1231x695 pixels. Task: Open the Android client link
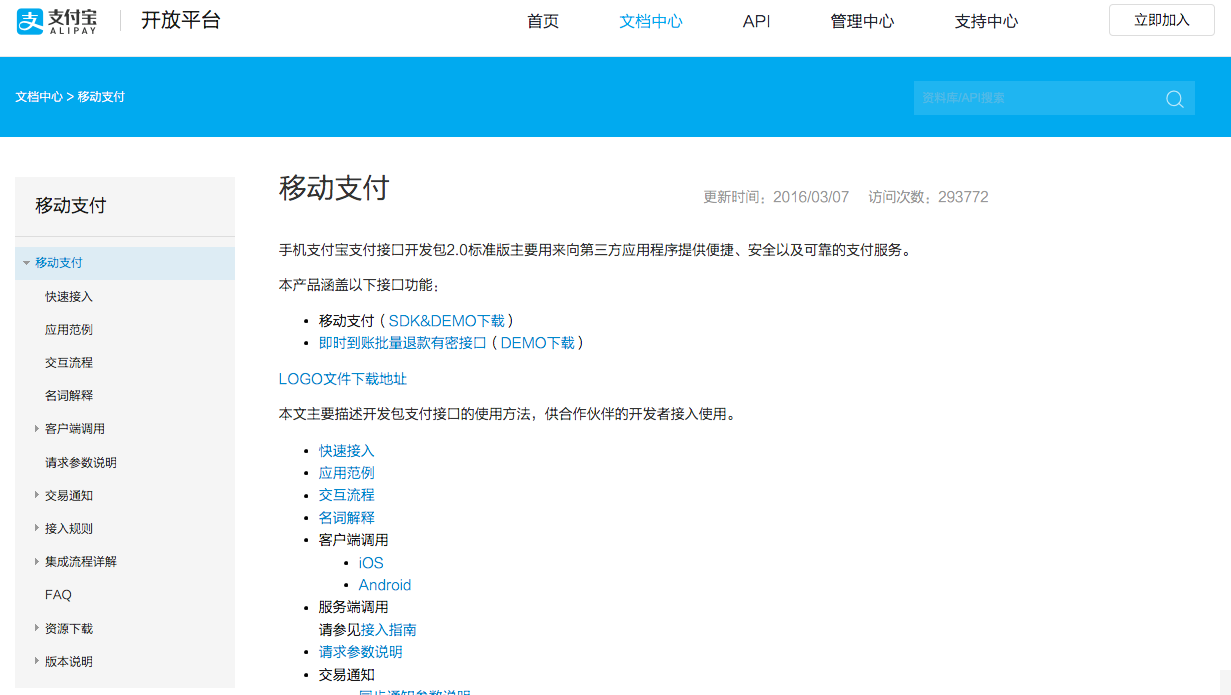pyautogui.click(x=385, y=585)
